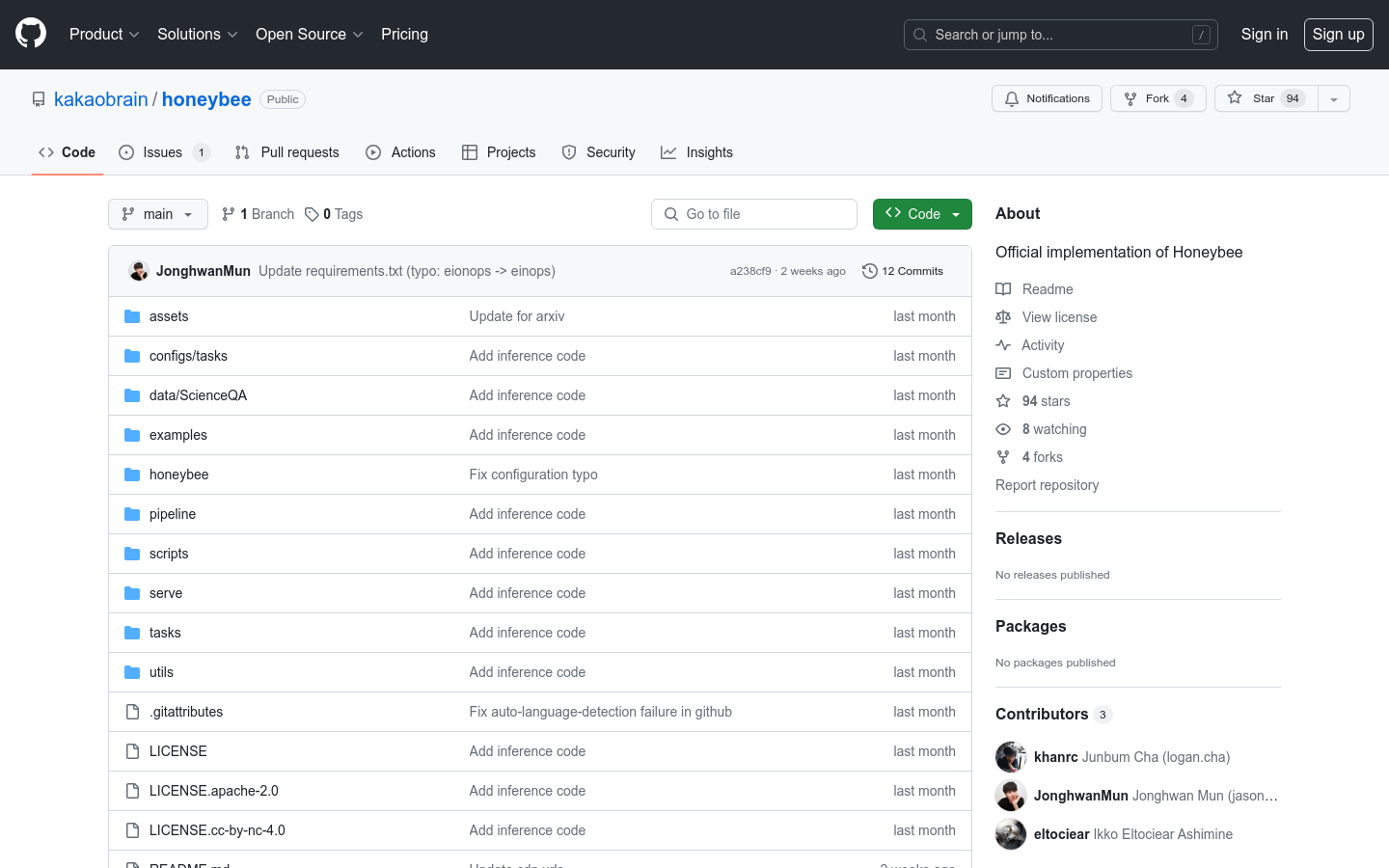Click JonghwanMun's avatar in commit header

(139, 271)
